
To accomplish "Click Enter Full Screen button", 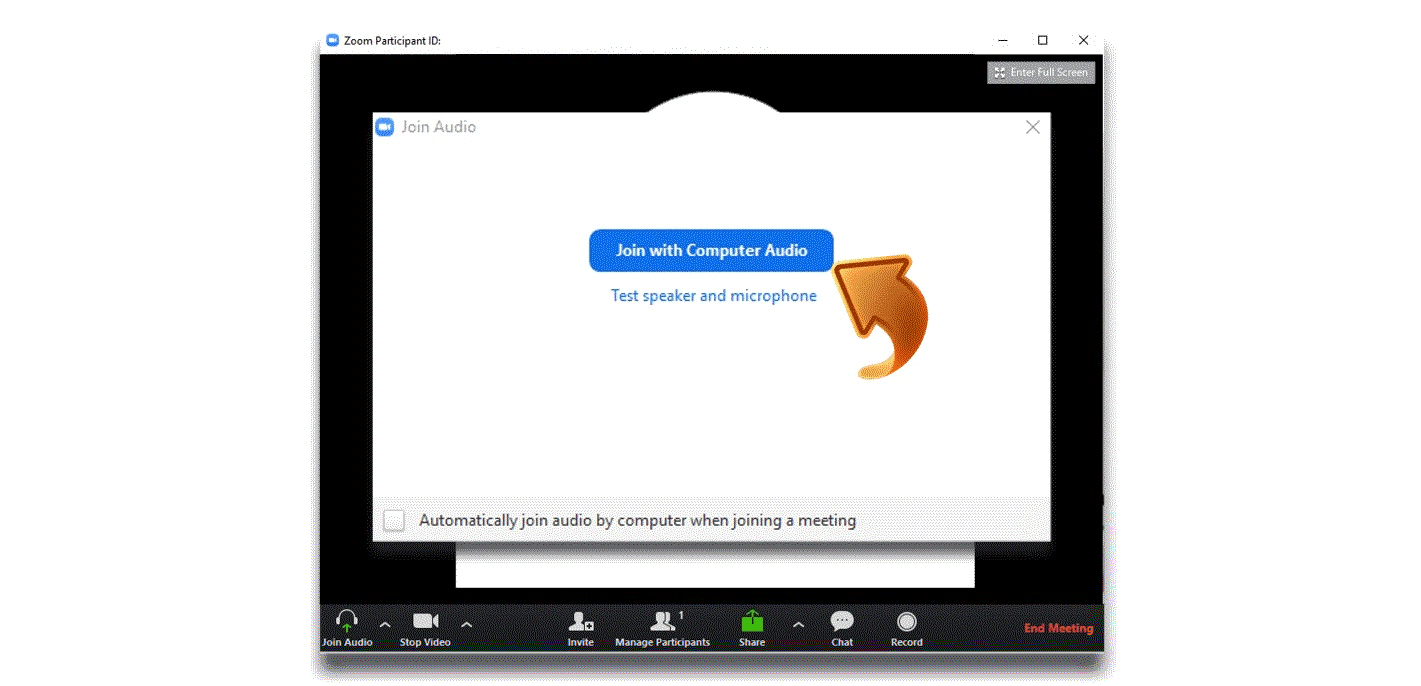I will (x=1041, y=73).
